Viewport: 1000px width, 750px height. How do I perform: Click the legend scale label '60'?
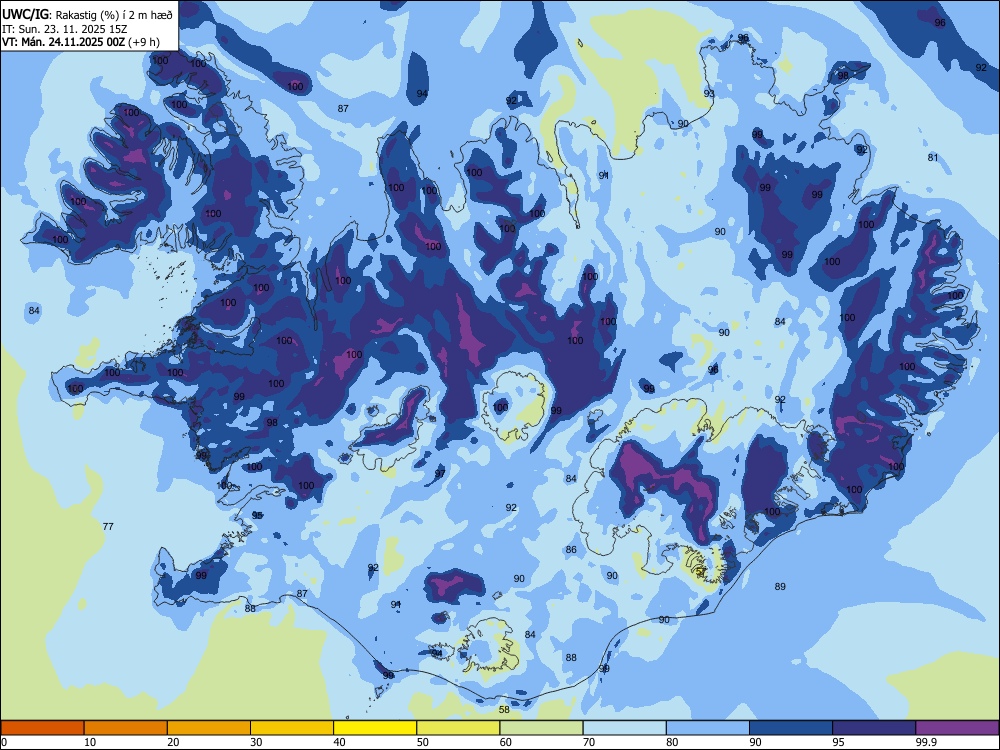coord(506,742)
